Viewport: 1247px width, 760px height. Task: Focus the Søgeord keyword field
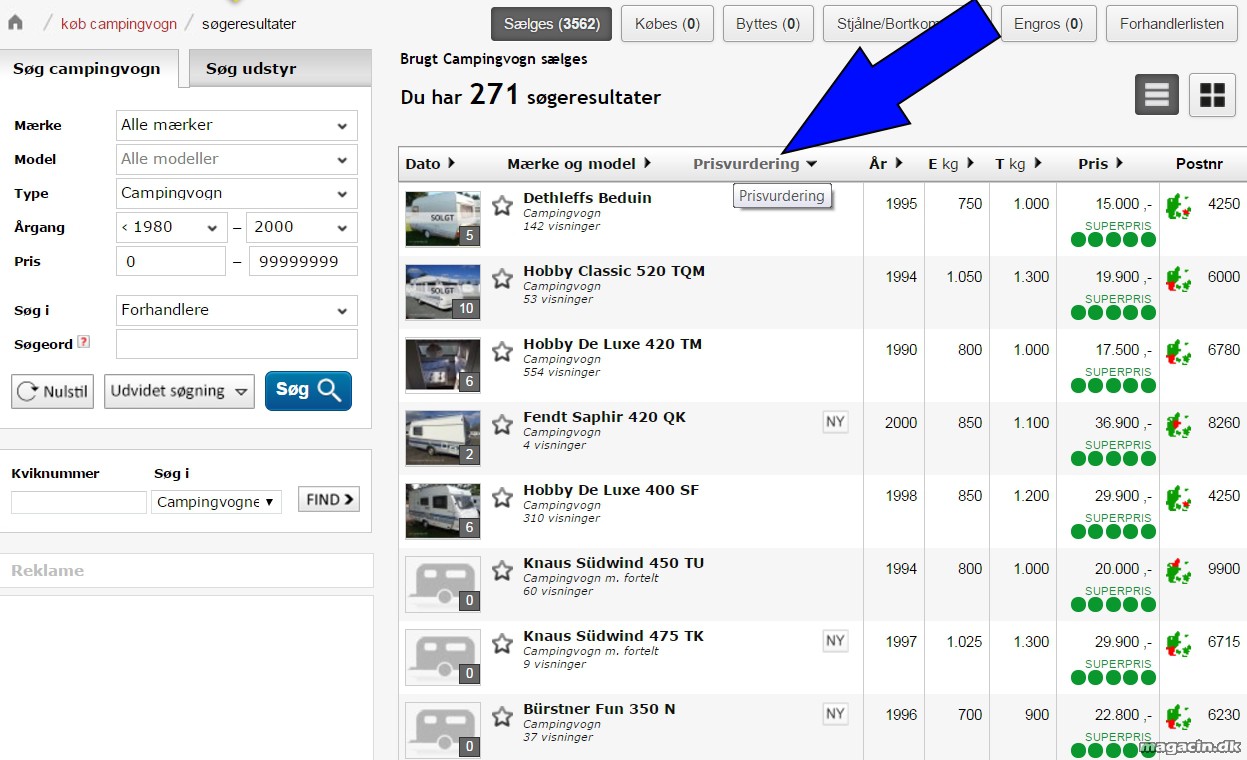point(236,344)
